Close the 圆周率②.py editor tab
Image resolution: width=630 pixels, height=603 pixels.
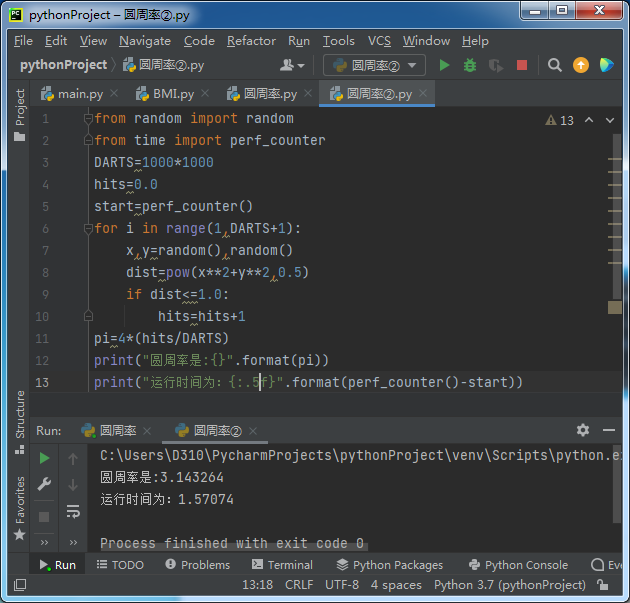tap(423, 93)
